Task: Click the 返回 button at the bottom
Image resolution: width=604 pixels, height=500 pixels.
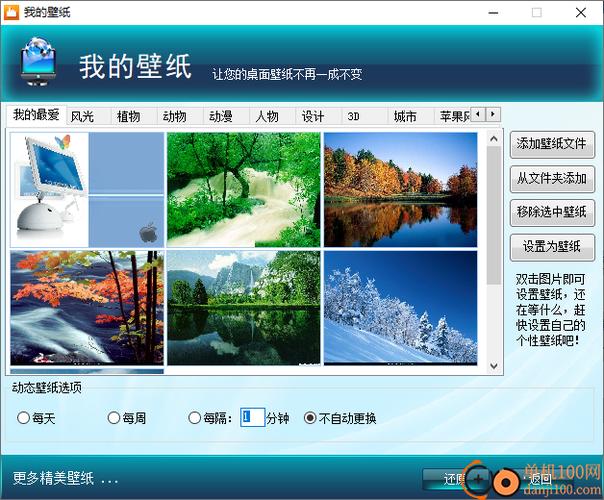Action: click(541, 479)
